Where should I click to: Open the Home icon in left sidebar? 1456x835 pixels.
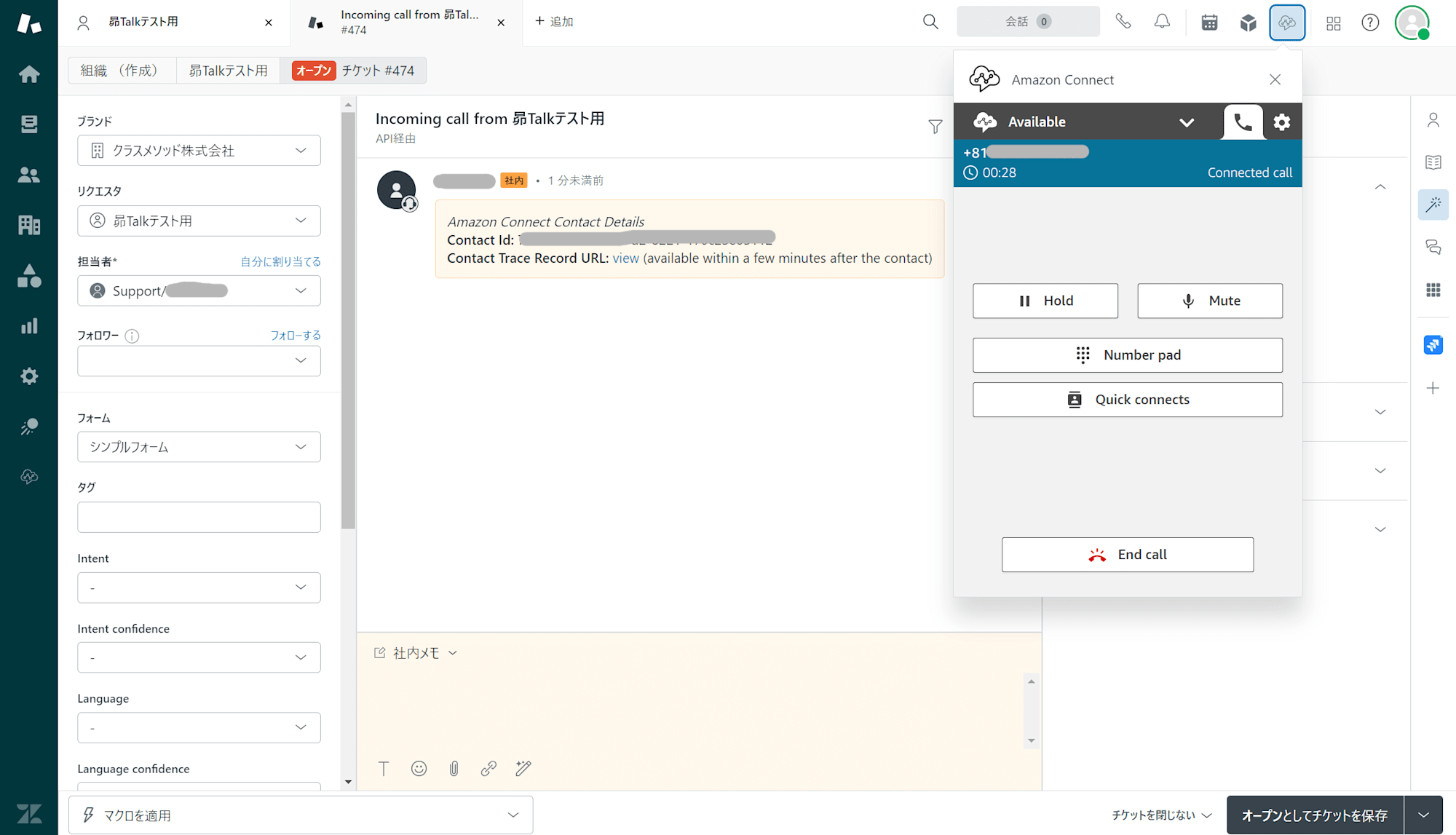(29, 74)
